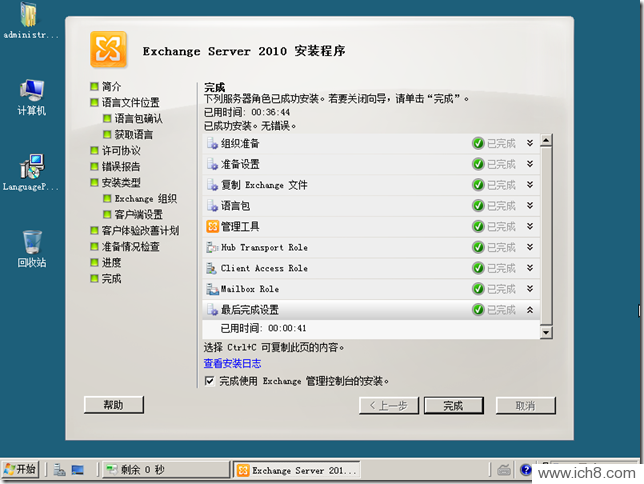Click the scrollbar up arrow in role list

click(x=546, y=140)
